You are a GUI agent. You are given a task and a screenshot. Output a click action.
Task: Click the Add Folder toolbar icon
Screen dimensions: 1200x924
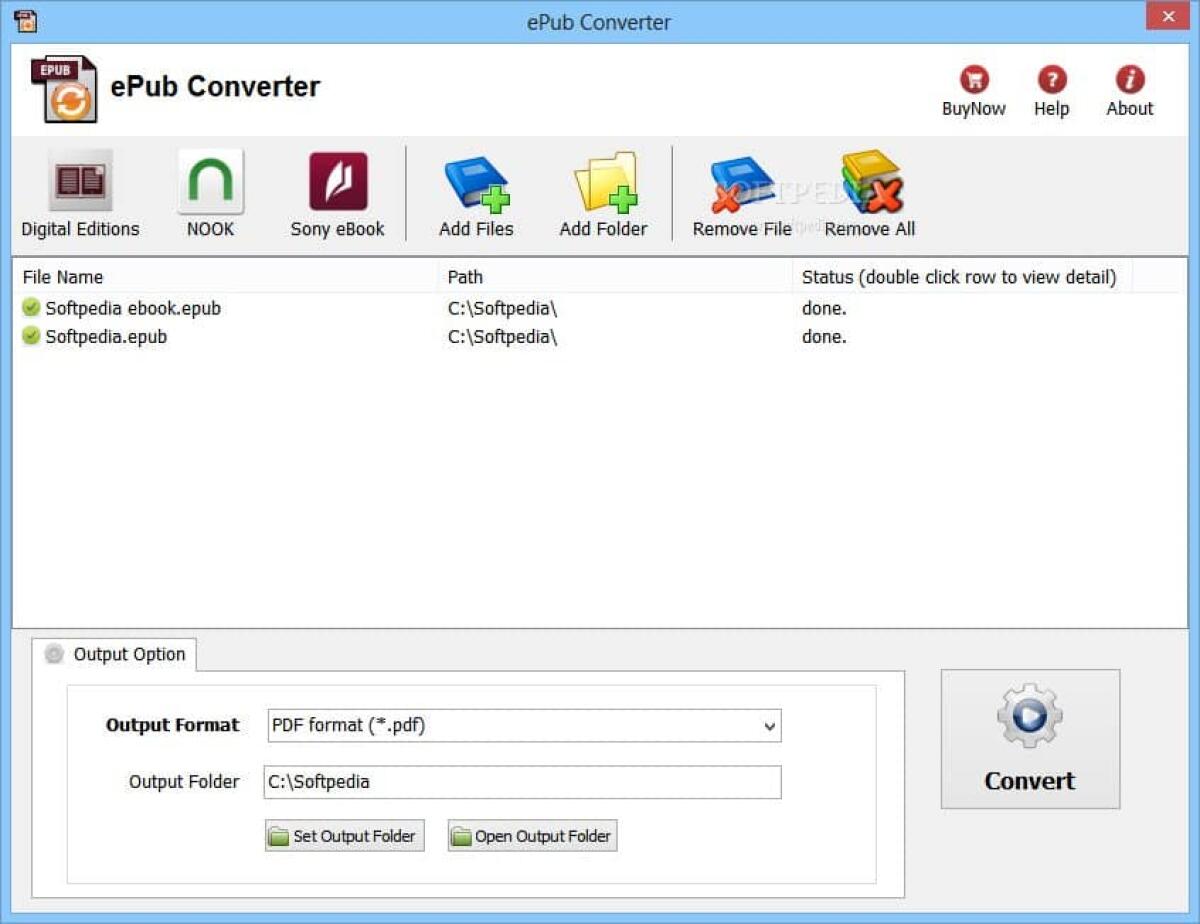[602, 185]
